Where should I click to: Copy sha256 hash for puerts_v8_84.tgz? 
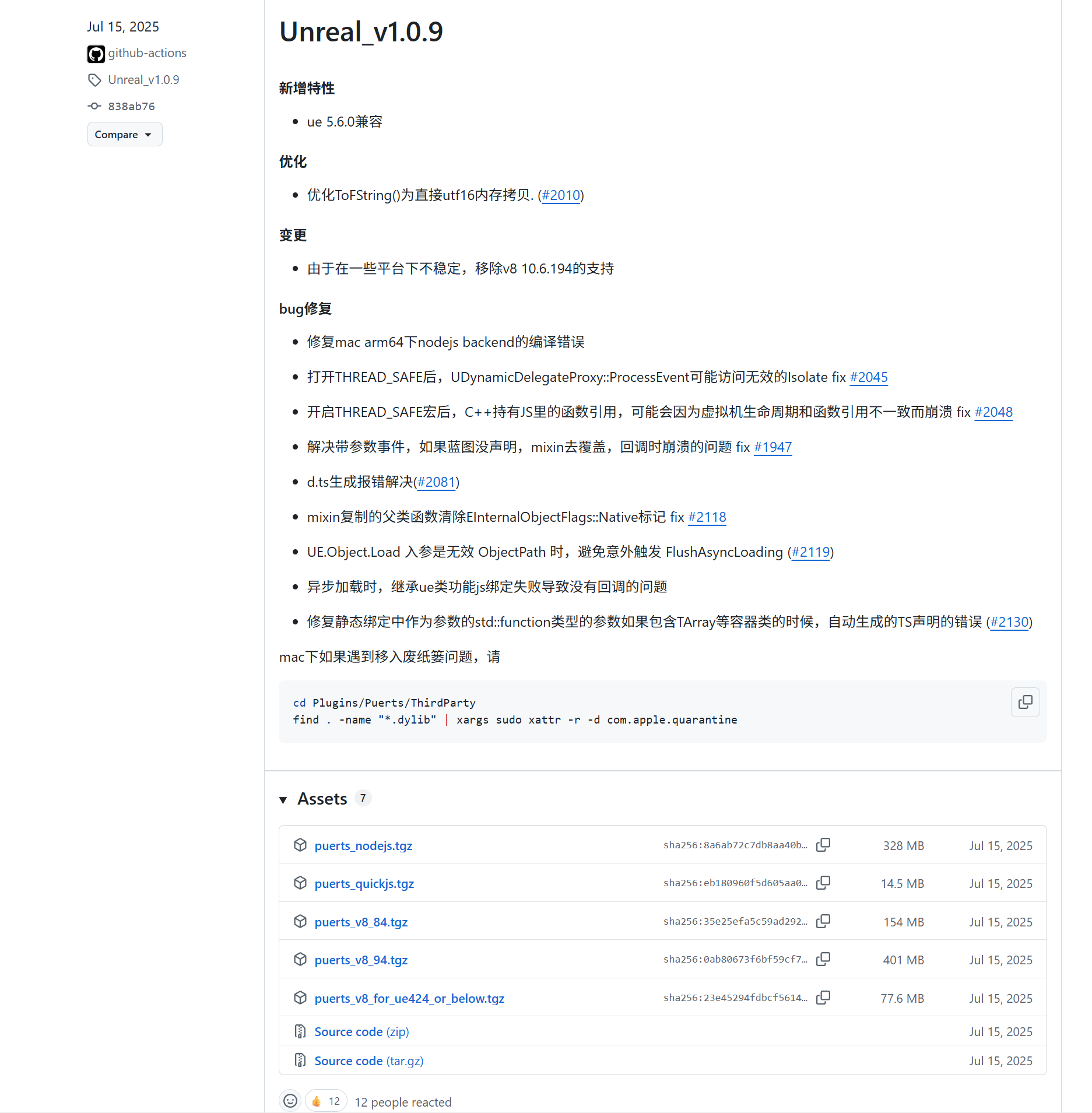(x=823, y=921)
